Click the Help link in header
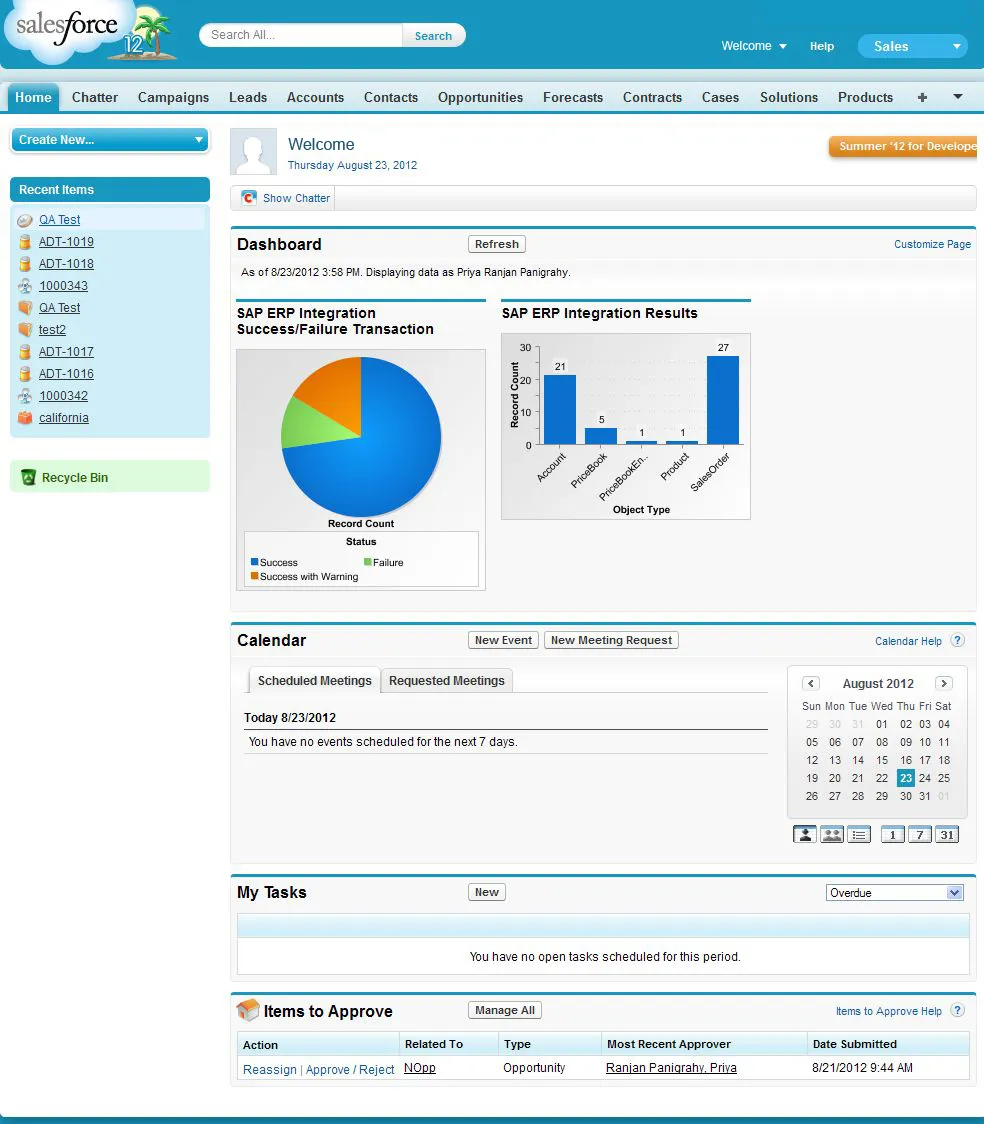The height and width of the screenshot is (1124, 984). (822, 46)
